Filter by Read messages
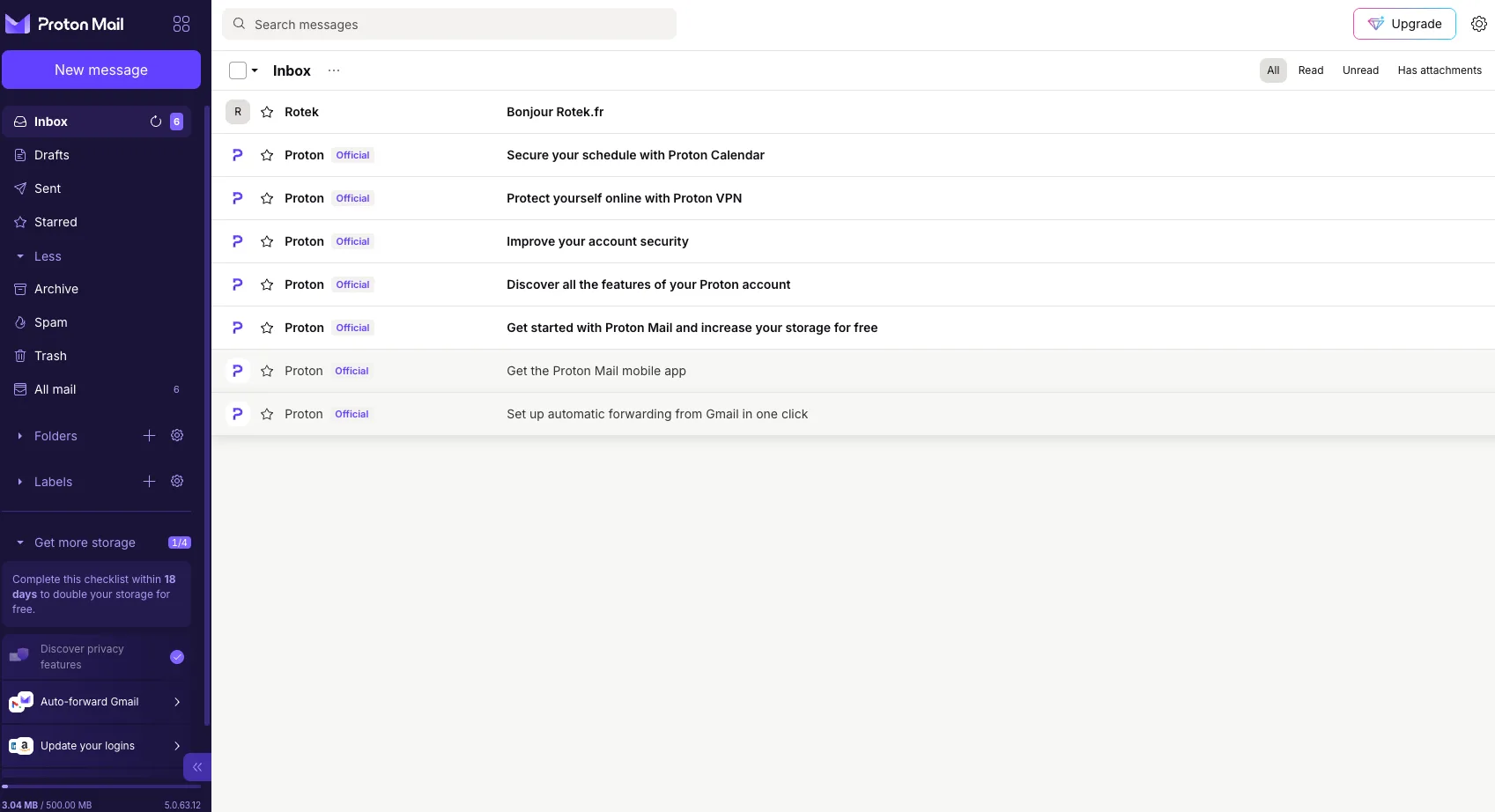 click(1311, 70)
